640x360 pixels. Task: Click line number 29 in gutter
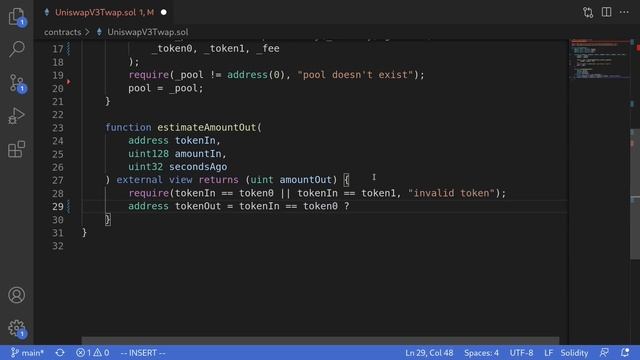click(x=58, y=207)
